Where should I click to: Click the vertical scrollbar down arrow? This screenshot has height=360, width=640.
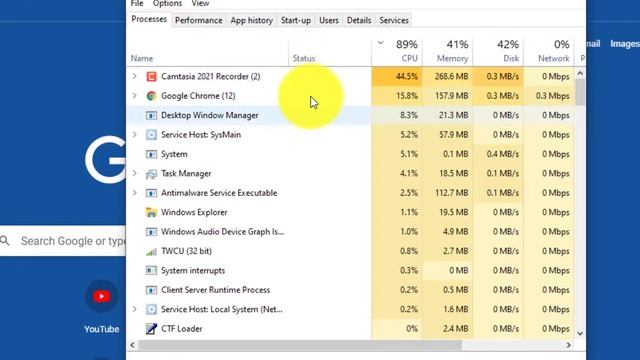580,333
